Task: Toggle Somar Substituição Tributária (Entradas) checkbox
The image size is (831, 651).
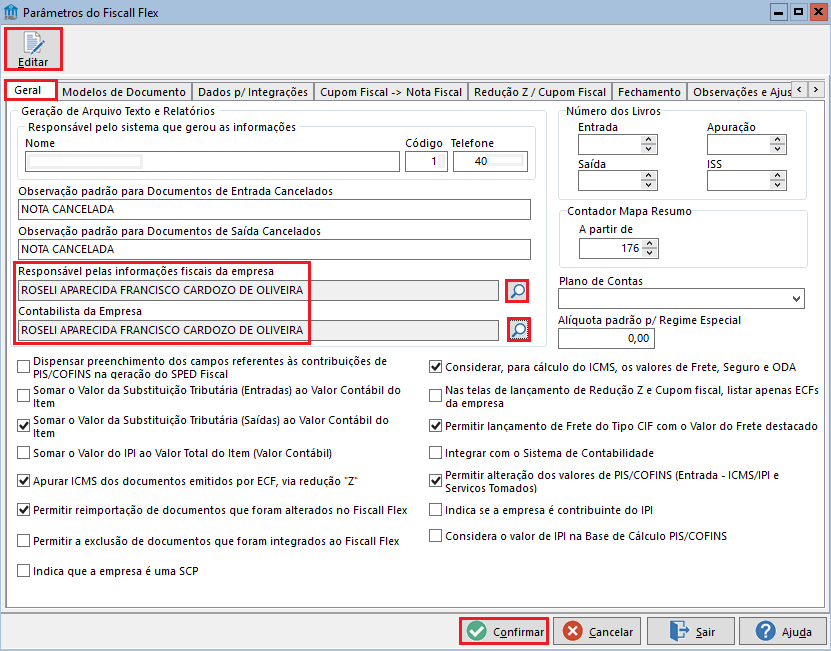Action: 23,396
